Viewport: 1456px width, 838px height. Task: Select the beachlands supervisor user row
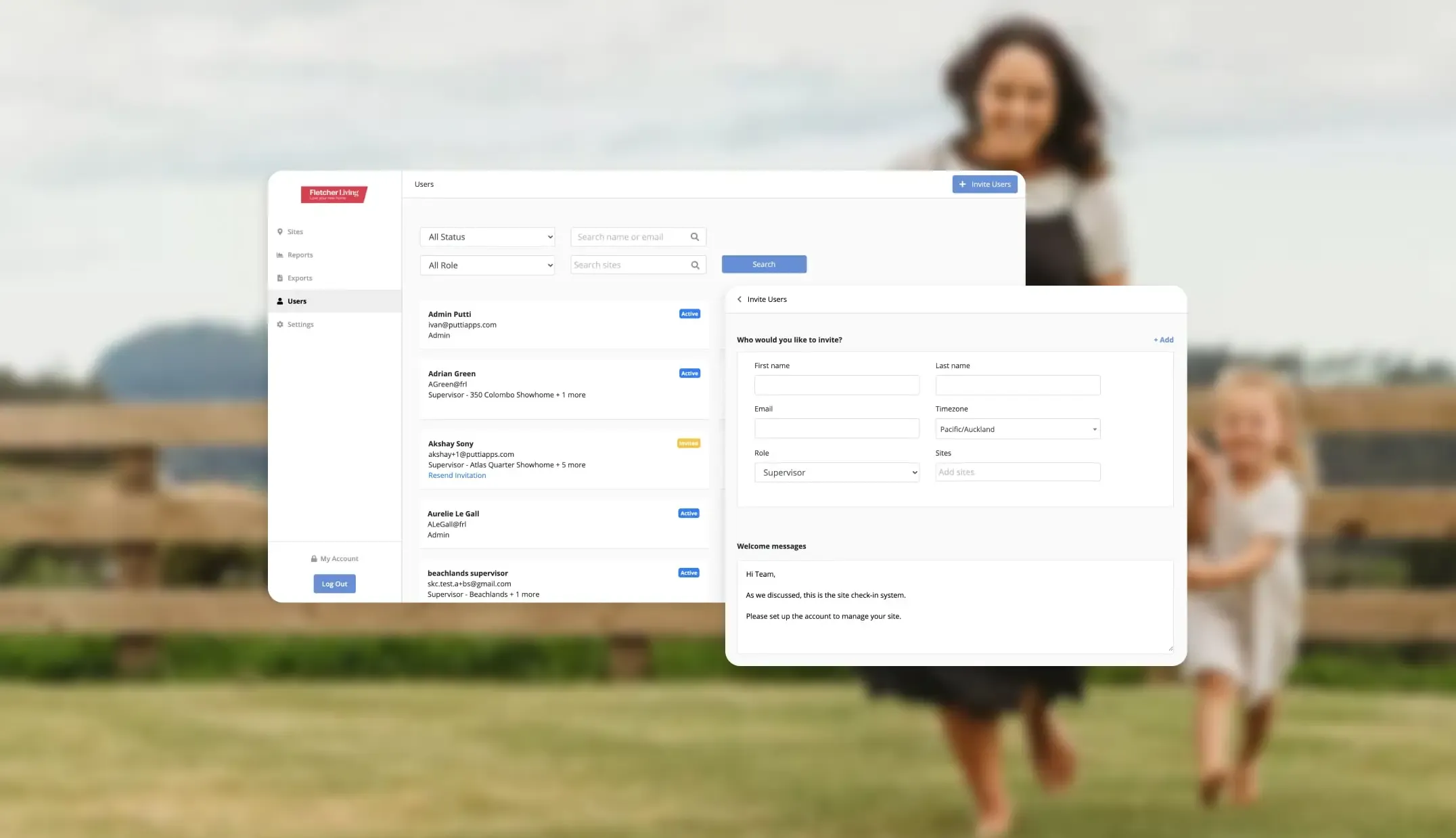click(564, 582)
